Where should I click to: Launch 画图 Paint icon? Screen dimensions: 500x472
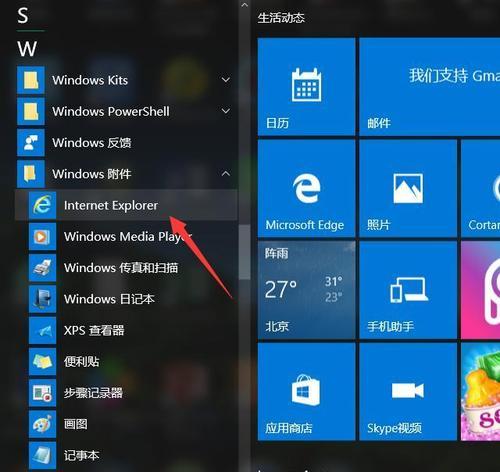(42, 424)
